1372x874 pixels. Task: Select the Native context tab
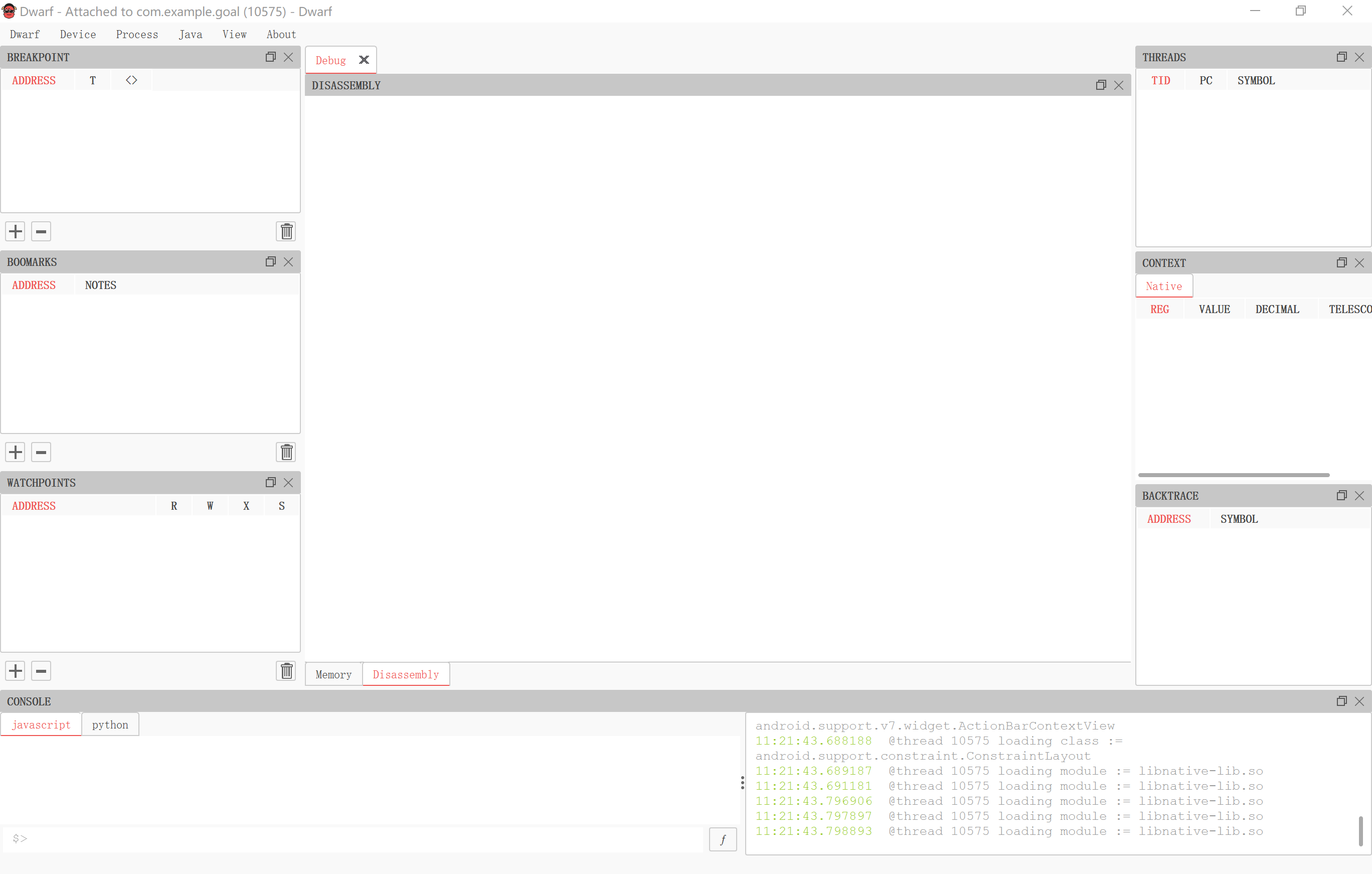tap(1163, 286)
